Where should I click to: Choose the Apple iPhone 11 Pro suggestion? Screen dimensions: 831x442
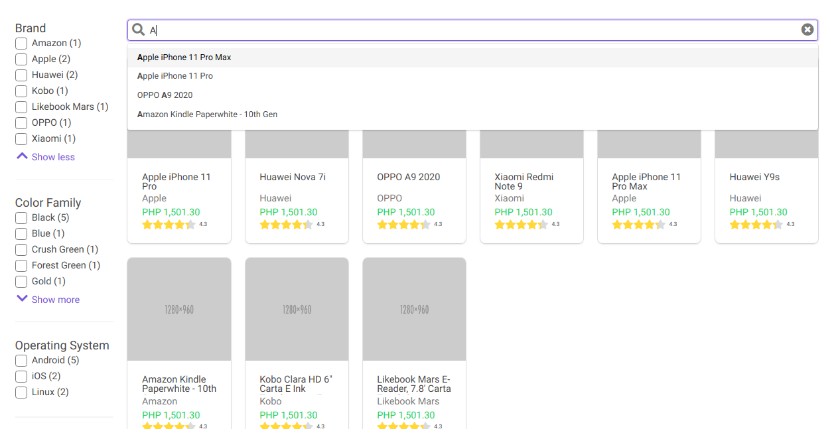(472, 76)
